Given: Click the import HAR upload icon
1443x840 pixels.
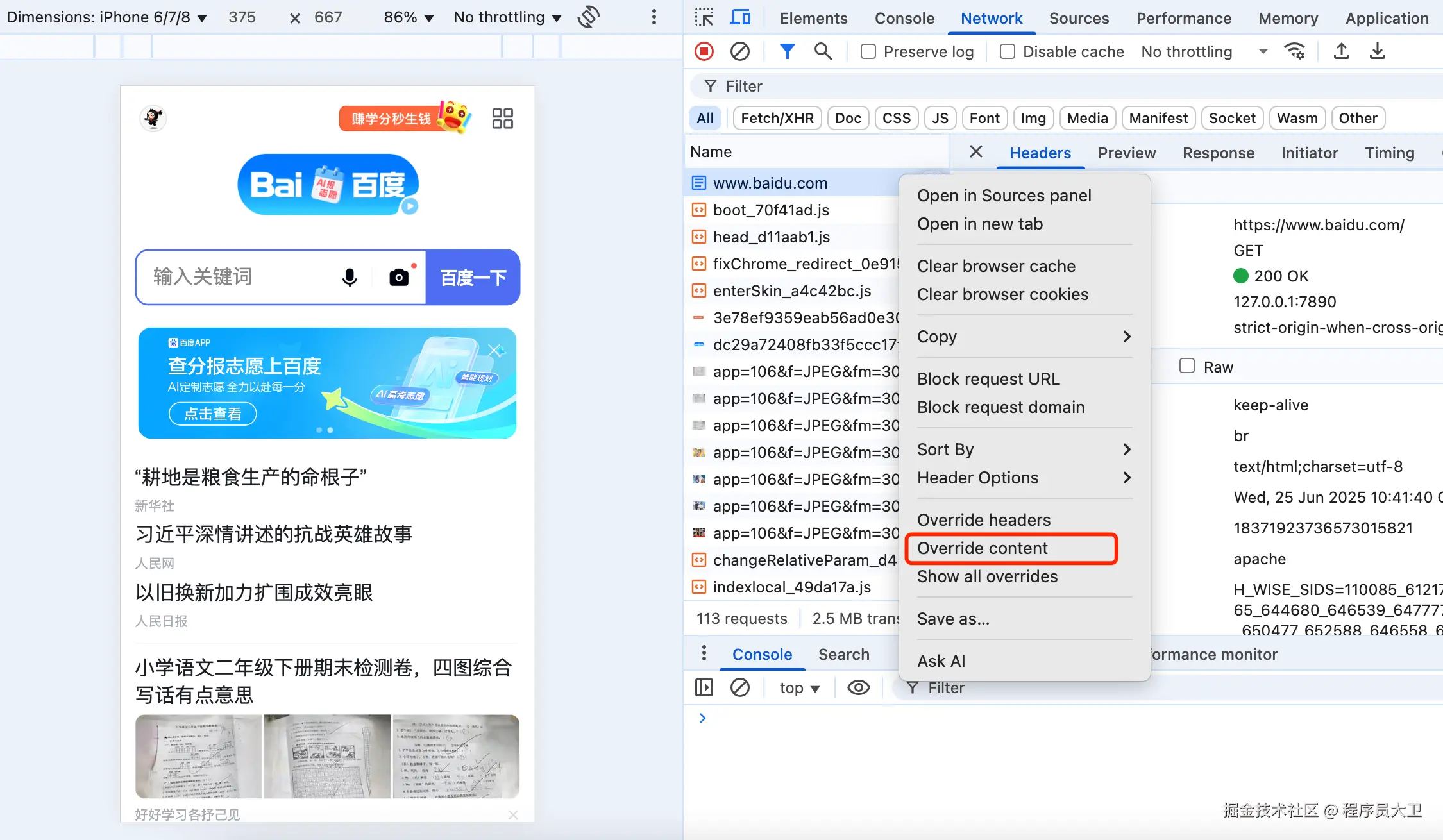Looking at the screenshot, I should click(x=1341, y=51).
